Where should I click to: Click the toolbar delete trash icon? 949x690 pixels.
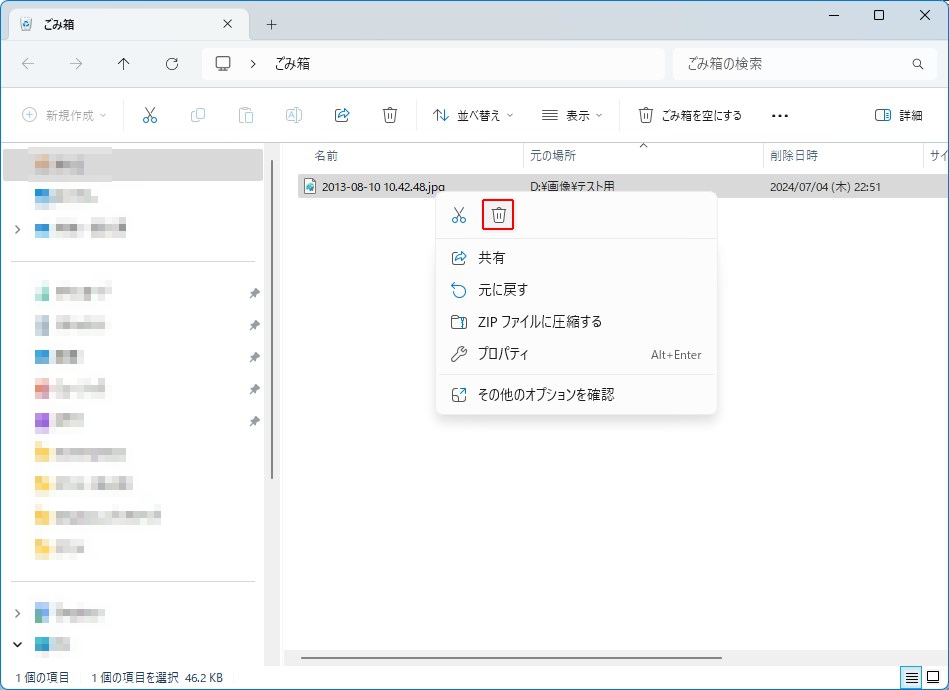(x=390, y=115)
